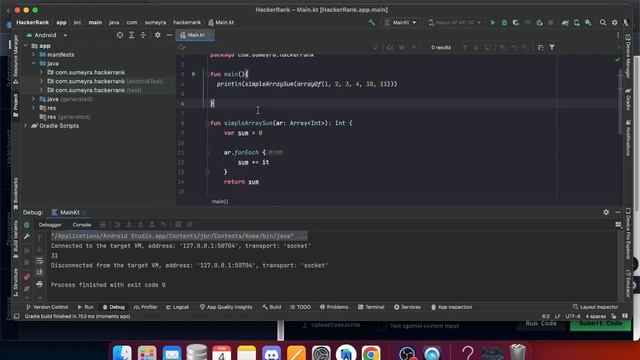Click the Debug app bug icon
This screenshot has height=360, width=640.
point(504,22)
